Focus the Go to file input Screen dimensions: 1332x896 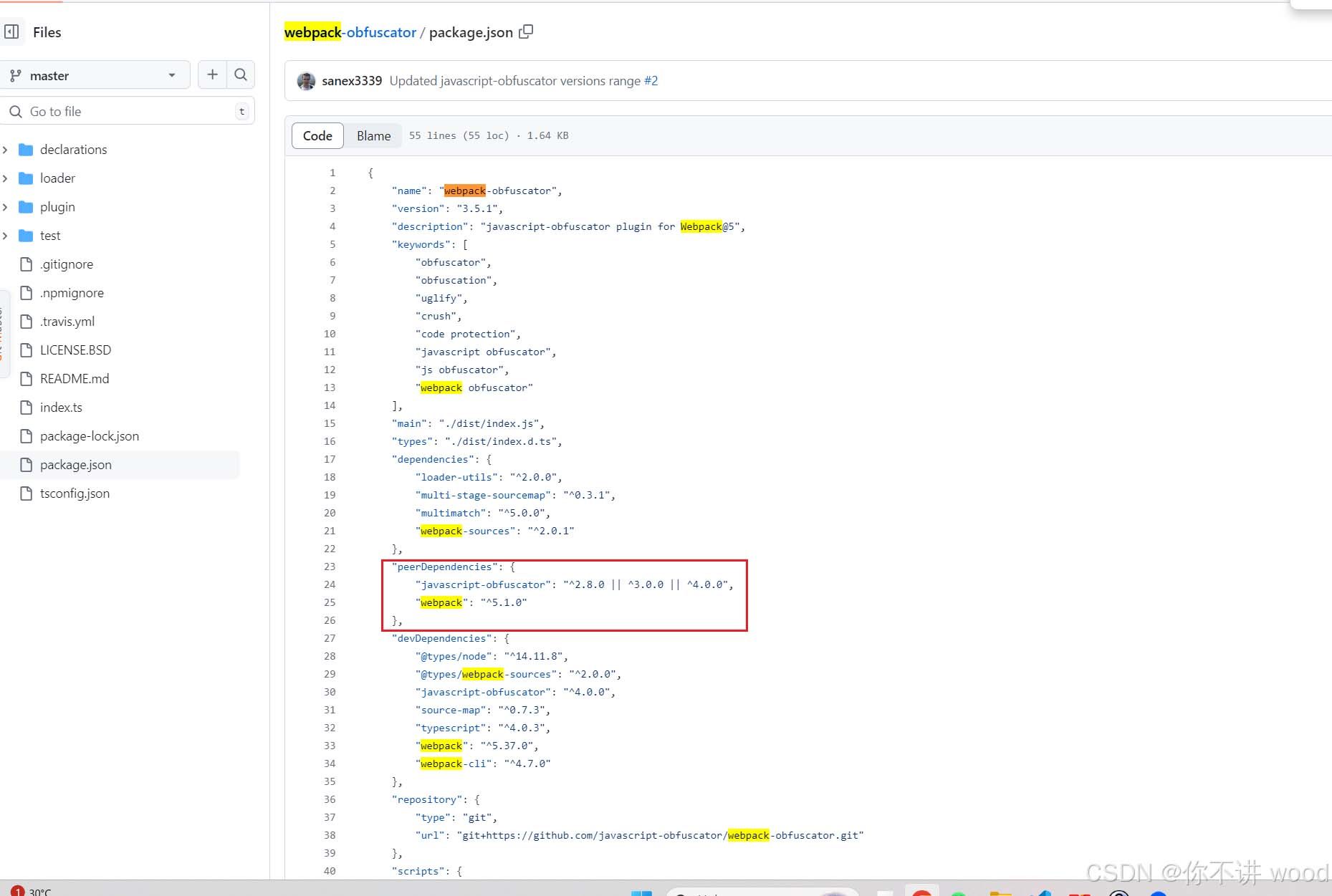coord(128,111)
